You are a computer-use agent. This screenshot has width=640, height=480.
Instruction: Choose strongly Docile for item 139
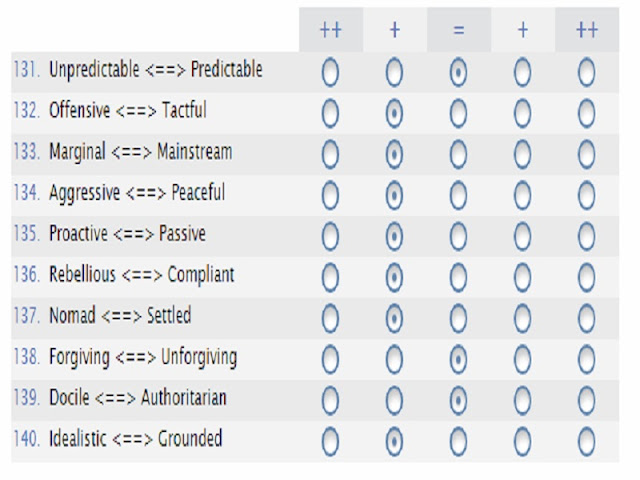click(330, 400)
